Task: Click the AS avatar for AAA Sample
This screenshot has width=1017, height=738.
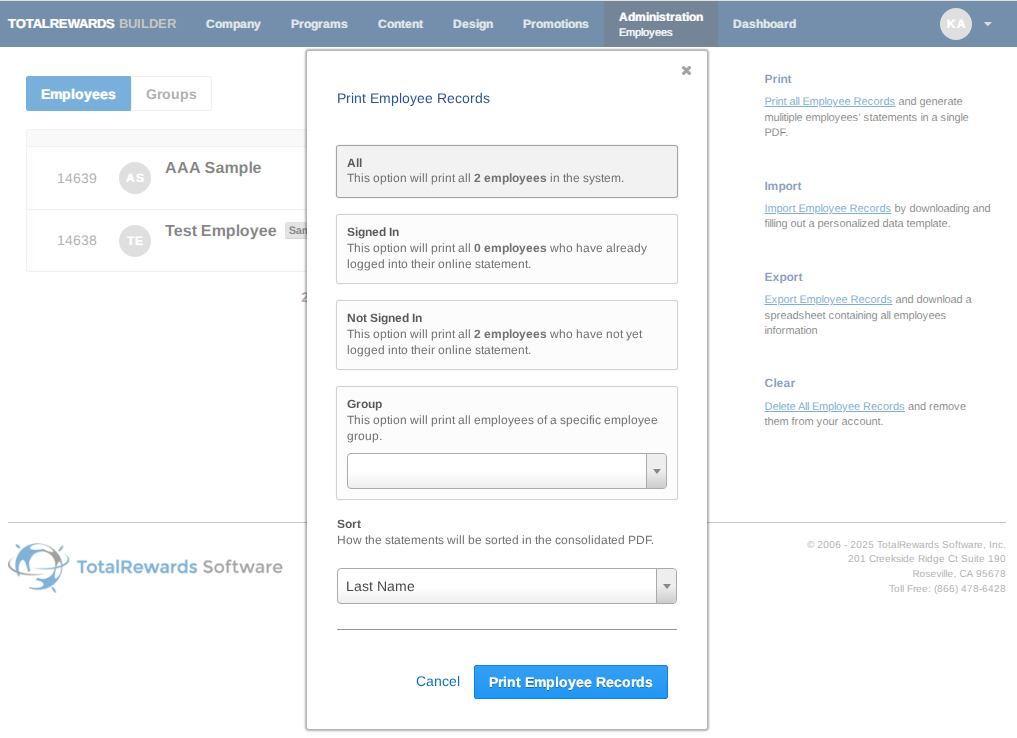Action: (x=135, y=178)
